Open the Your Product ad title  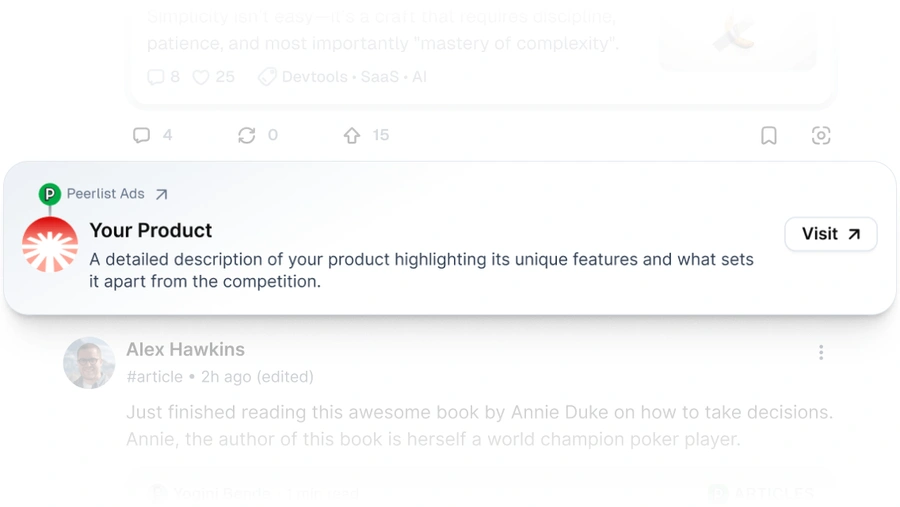tap(151, 230)
